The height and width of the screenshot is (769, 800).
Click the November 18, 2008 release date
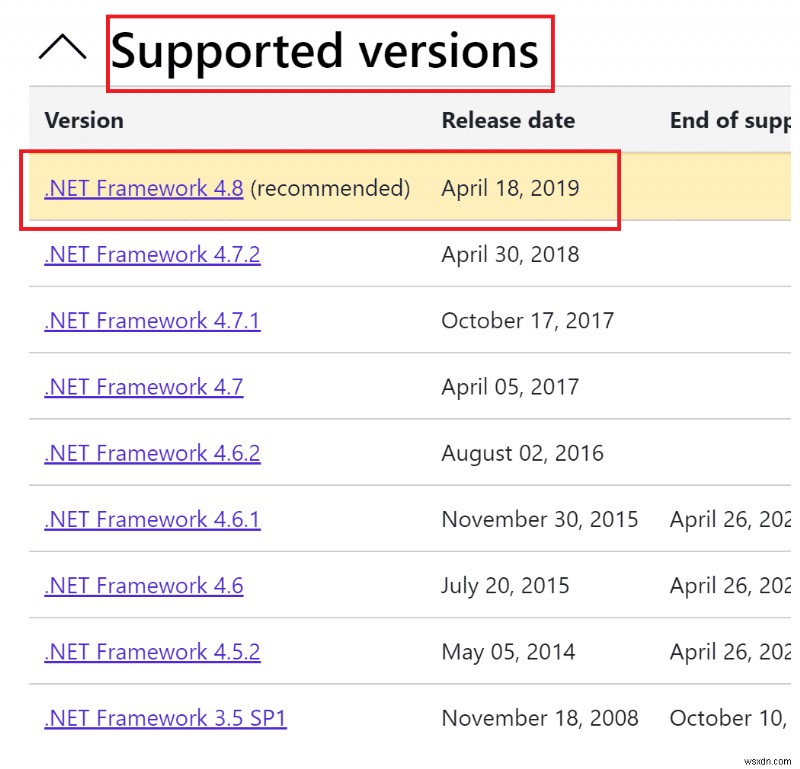tap(540, 717)
